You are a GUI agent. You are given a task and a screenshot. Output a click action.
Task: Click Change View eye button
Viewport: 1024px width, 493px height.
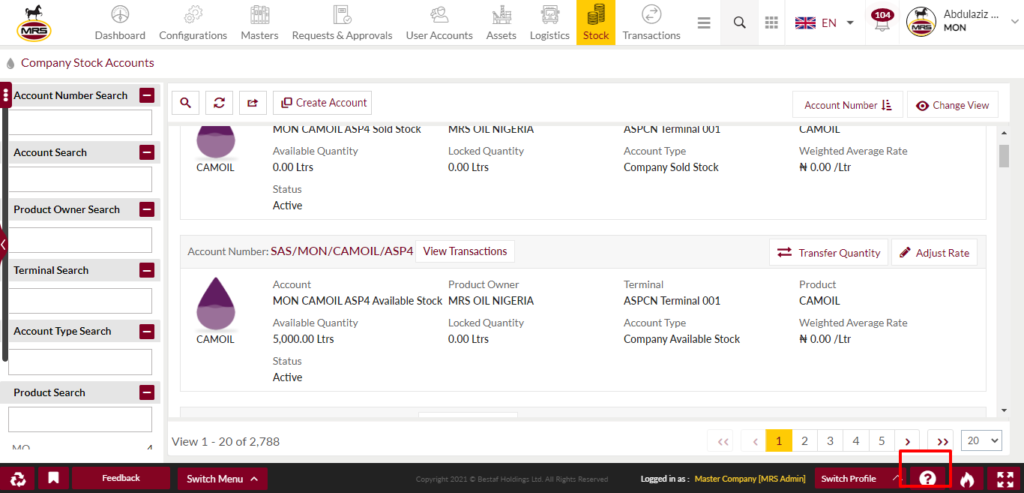[953, 104]
